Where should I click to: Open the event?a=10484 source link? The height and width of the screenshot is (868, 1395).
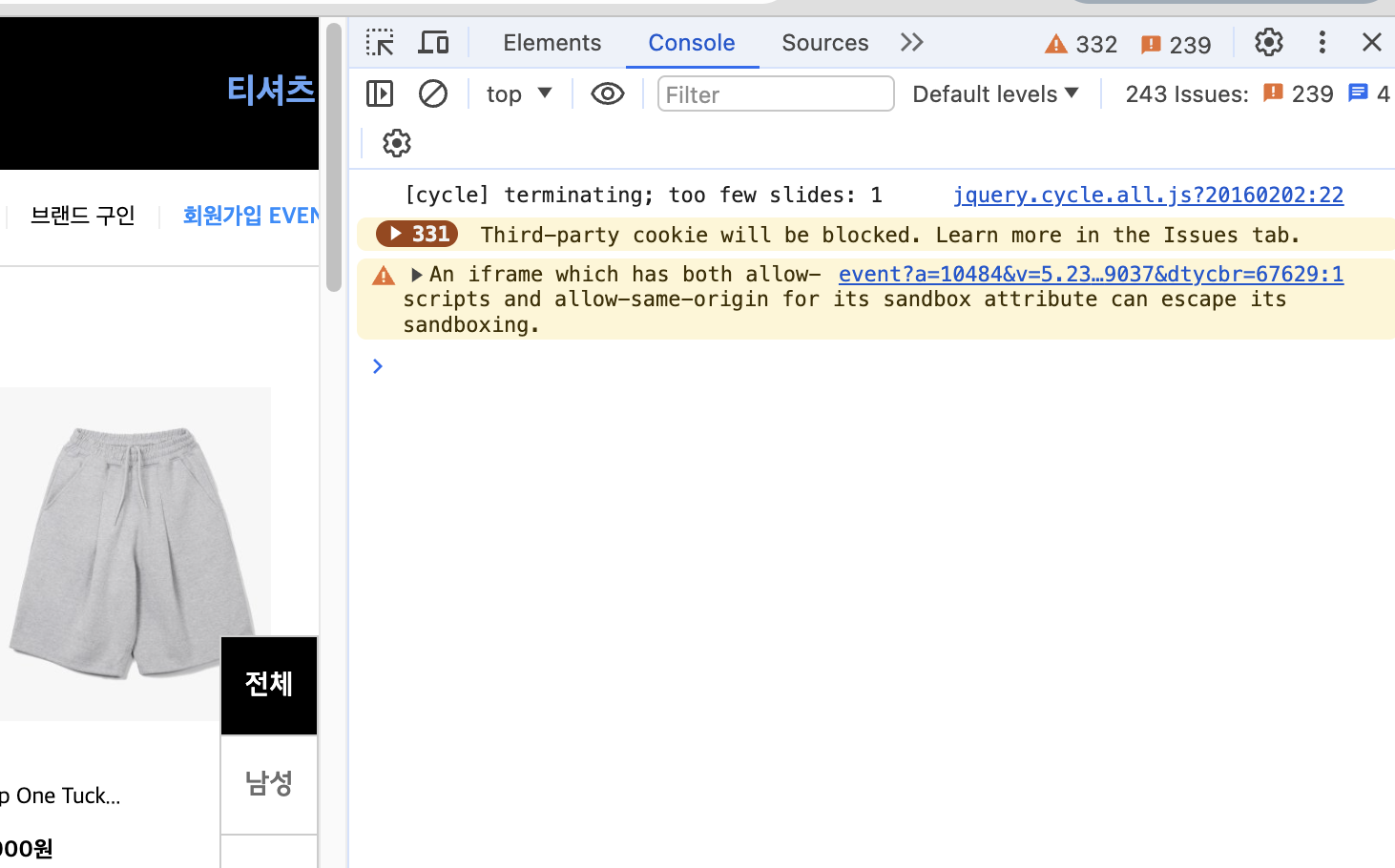click(1091, 274)
